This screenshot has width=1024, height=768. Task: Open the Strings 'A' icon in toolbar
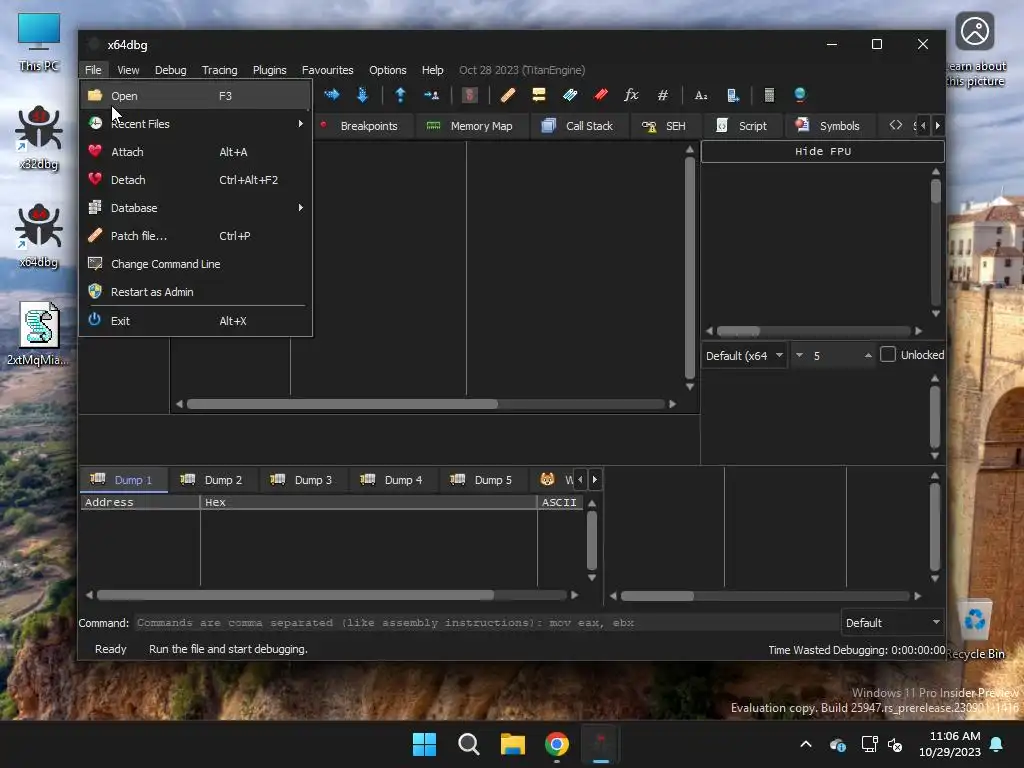(x=701, y=95)
